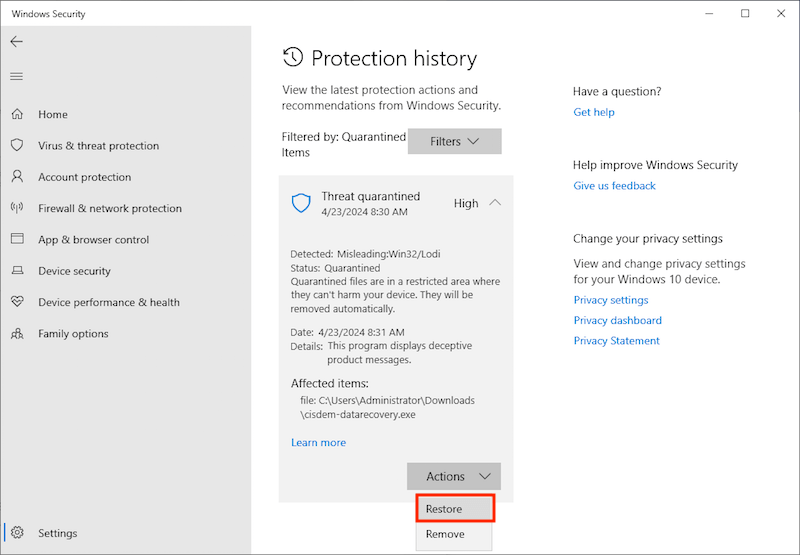800x555 pixels.
Task: Click the High severity label
Action: click(466, 204)
